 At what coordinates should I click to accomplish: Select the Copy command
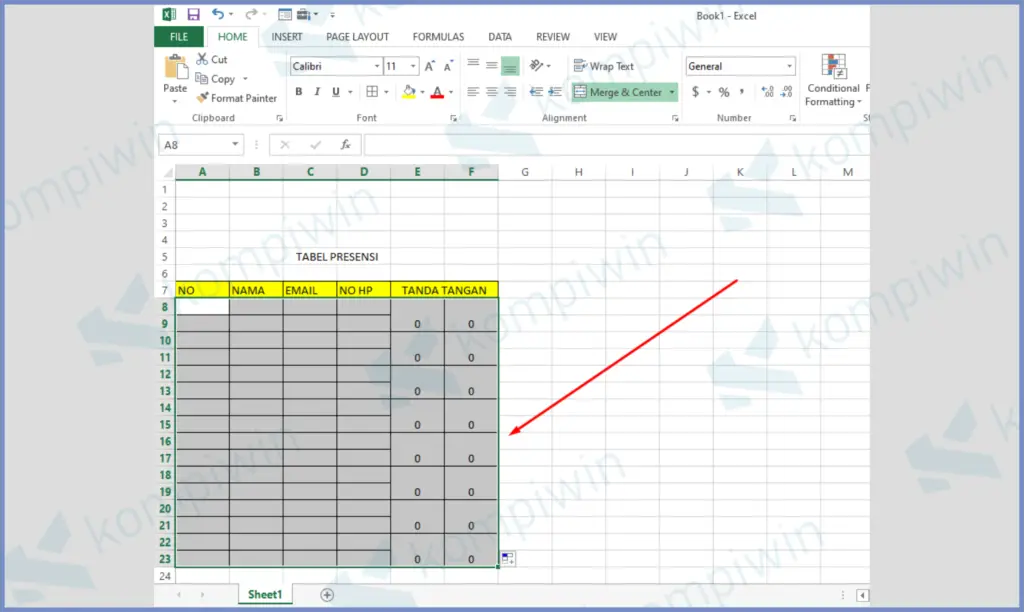pyautogui.click(x=221, y=78)
